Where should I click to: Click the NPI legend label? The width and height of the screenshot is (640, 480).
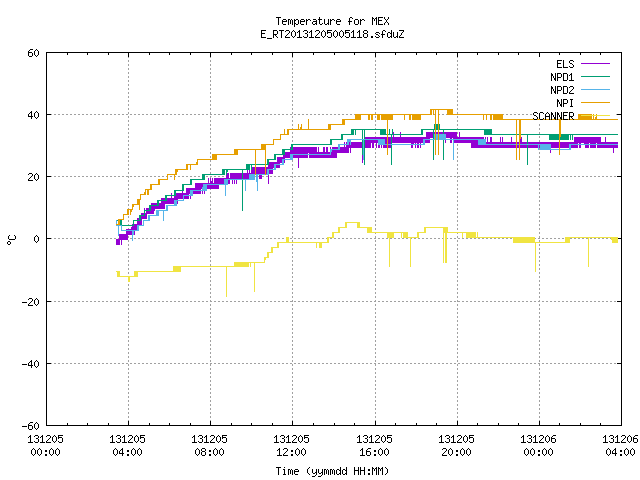coord(565,103)
